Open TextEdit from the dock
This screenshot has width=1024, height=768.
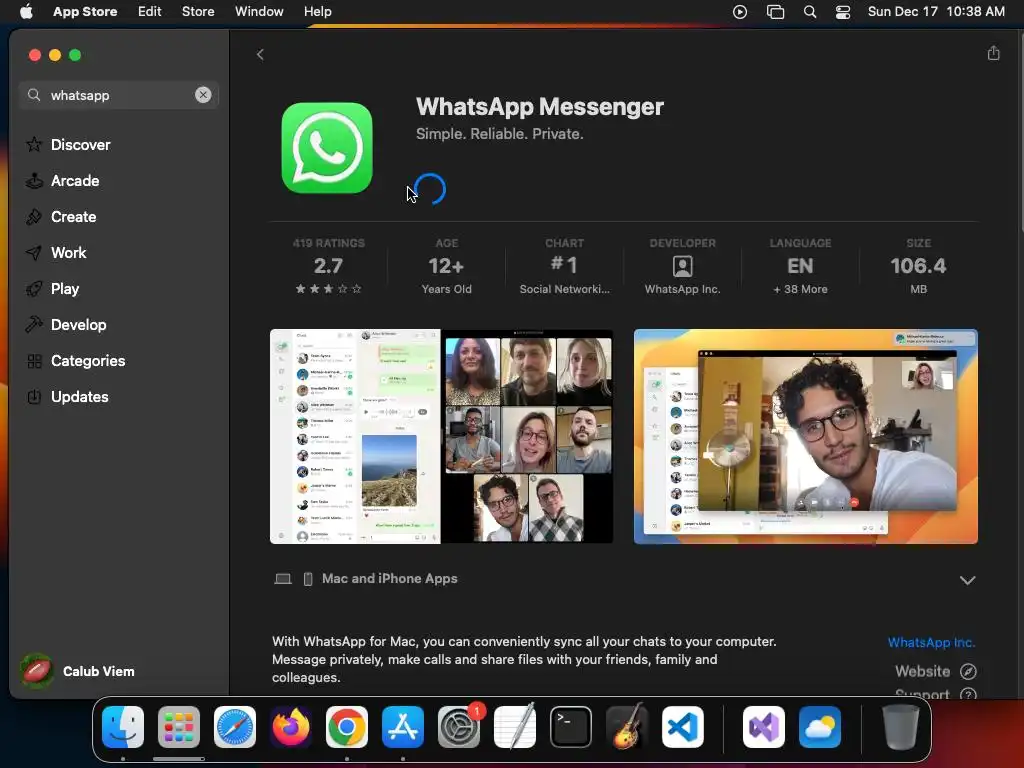[515, 727]
